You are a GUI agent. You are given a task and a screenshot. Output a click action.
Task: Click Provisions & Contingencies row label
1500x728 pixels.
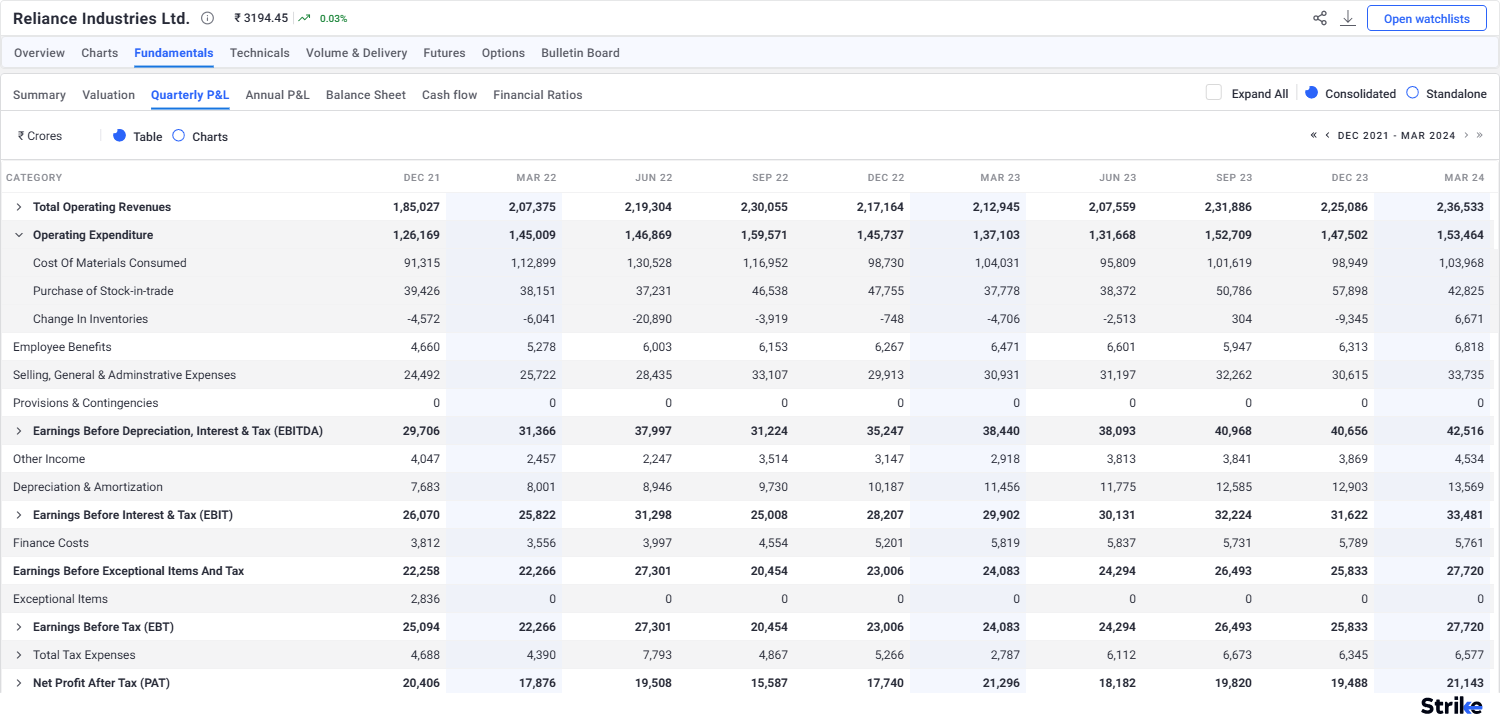click(x=85, y=403)
